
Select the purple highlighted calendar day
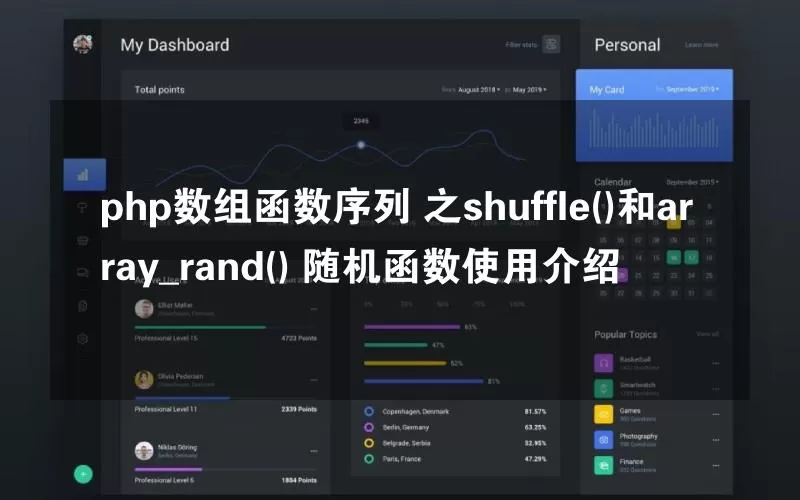click(621, 276)
